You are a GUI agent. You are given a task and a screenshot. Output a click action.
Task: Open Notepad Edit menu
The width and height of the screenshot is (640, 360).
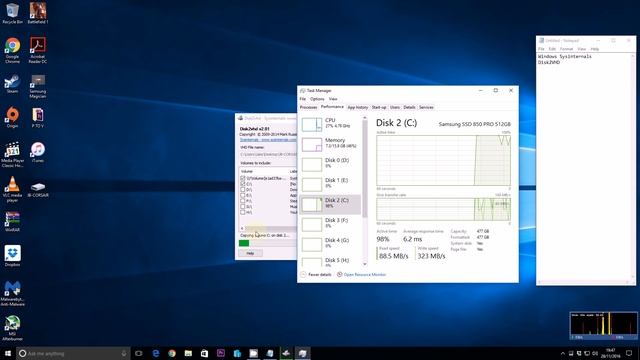(x=552, y=49)
